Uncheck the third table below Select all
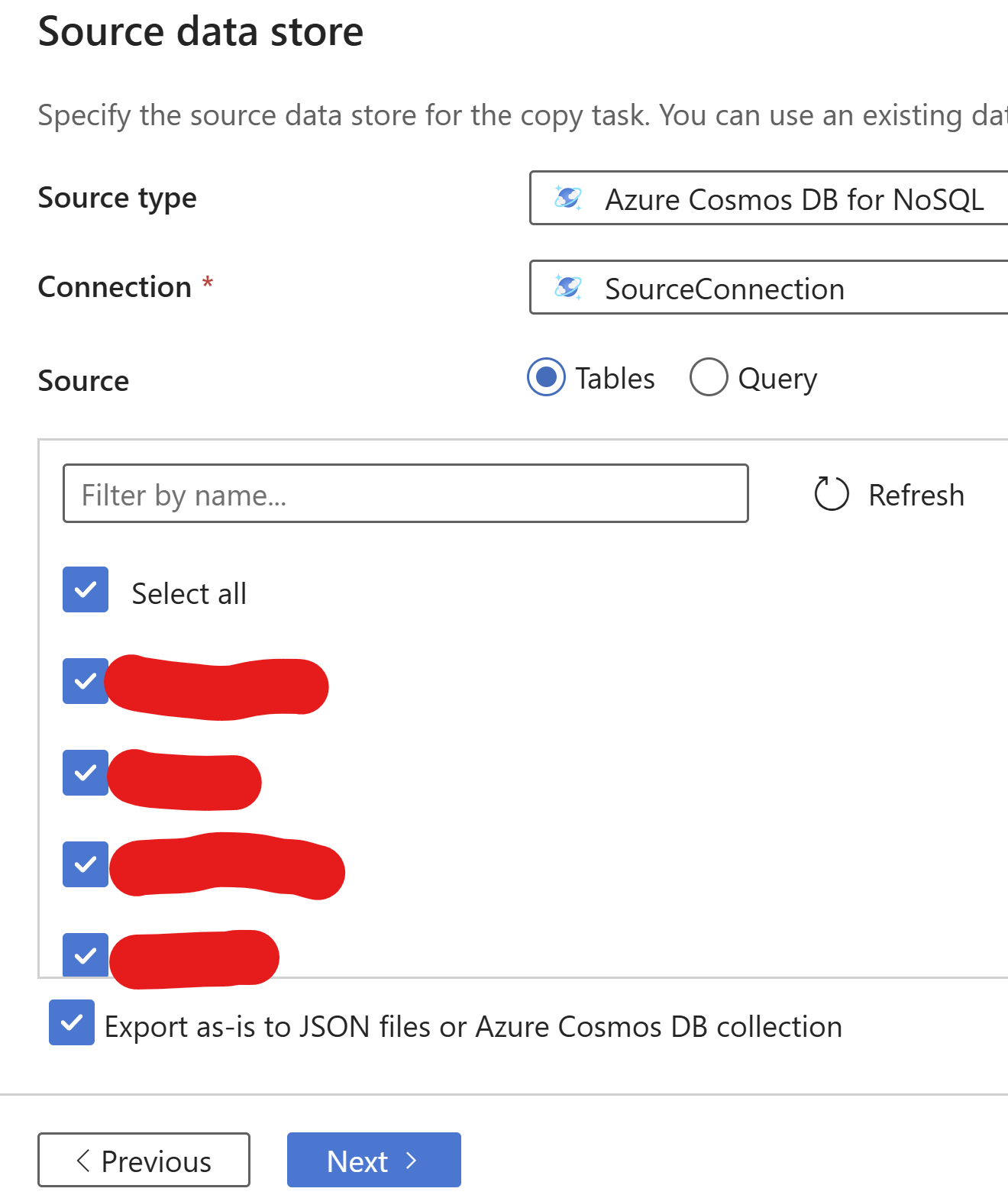Viewport: 1008px width, 1198px height. (x=86, y=865)
